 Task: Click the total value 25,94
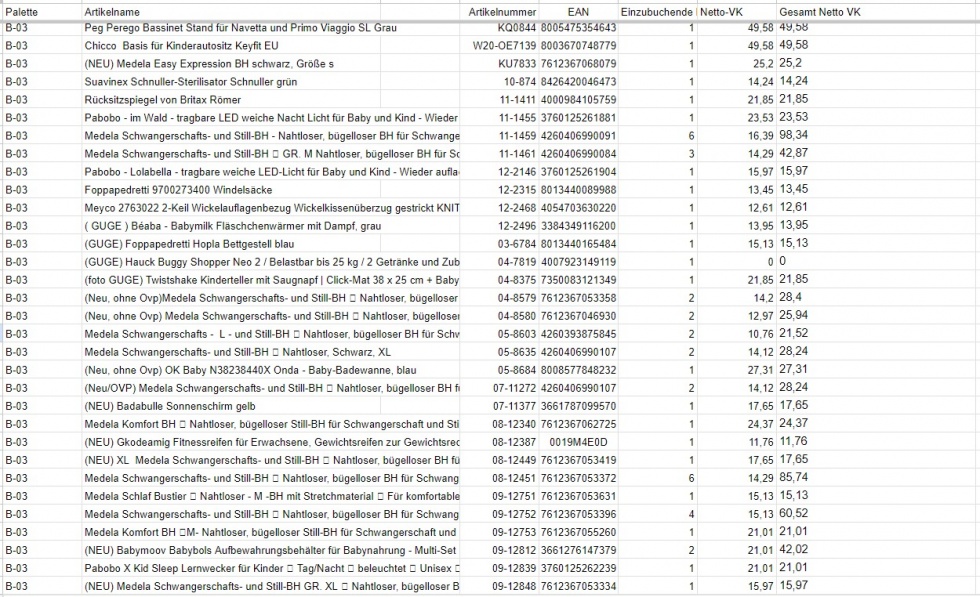(794, 316)
